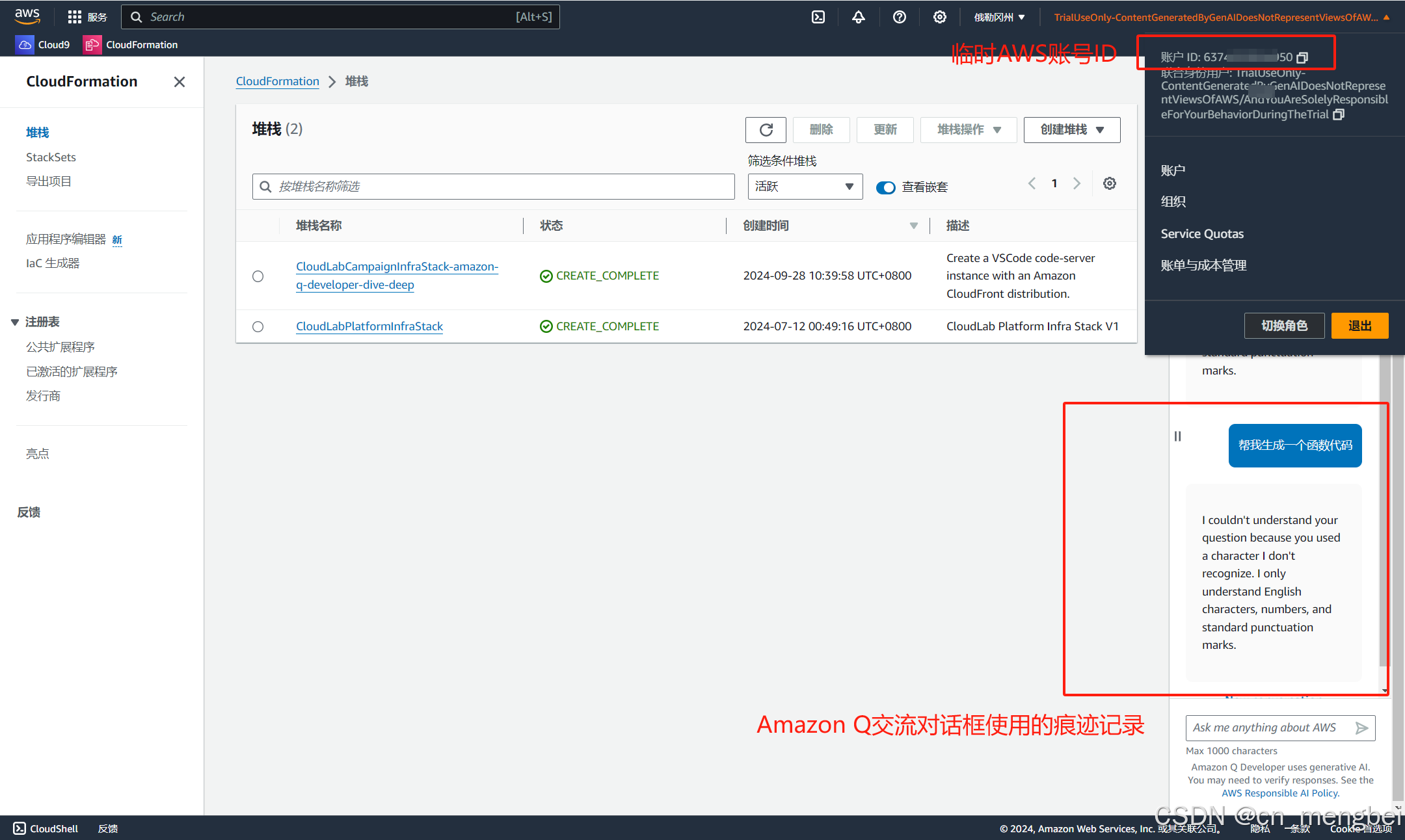The height and width of the screenshot is (840, 1405).
Task: Click the orange Sign out button
Action: click(x=1359, y=326)
